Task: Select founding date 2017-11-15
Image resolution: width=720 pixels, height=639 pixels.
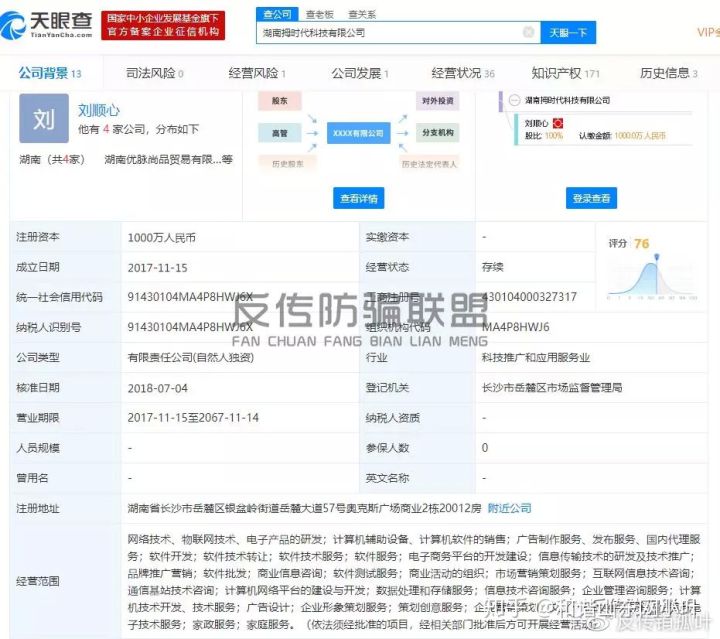Action: tap(158, 268)
